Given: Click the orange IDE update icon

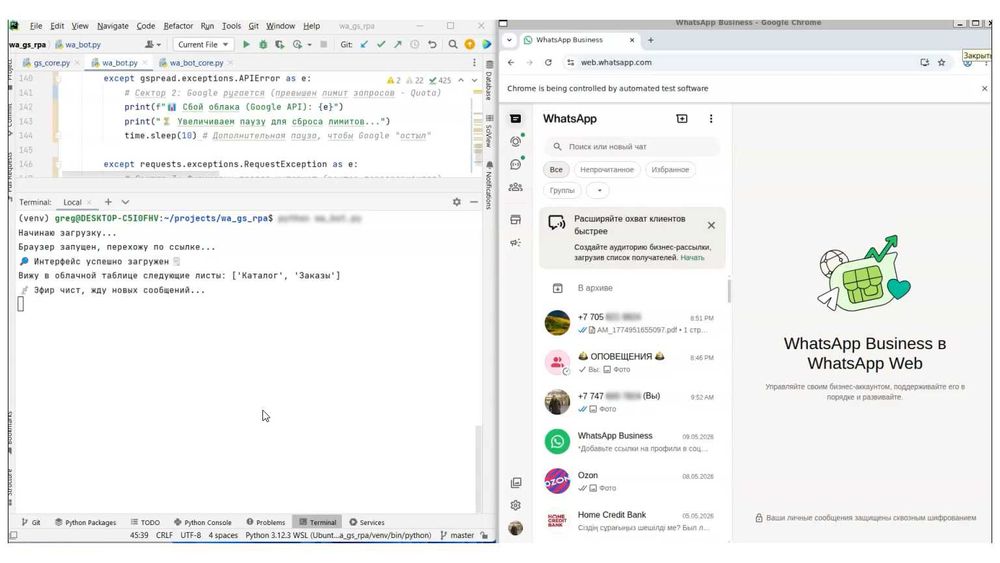Looking at the screenshot, I should (469, 45).
